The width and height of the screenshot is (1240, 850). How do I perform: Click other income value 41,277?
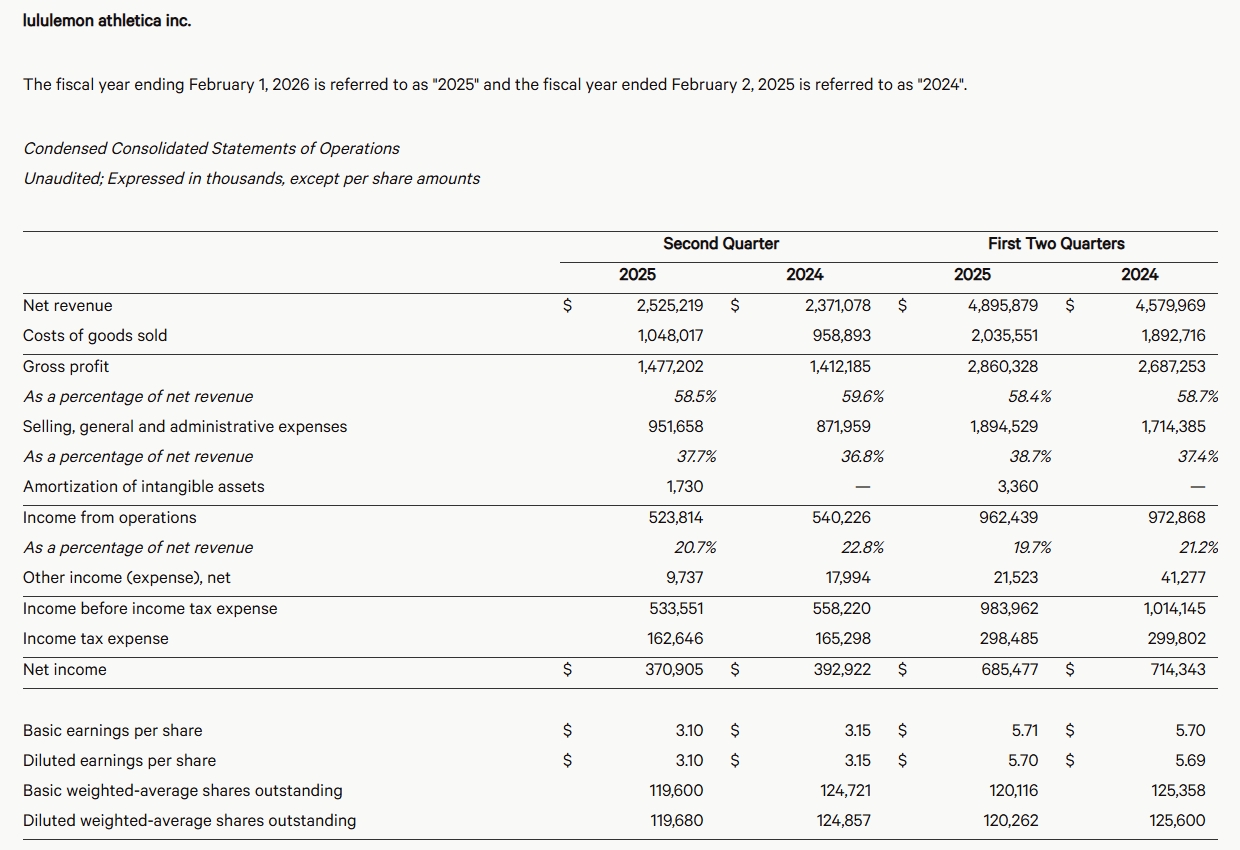click(x=1184, y=578)
